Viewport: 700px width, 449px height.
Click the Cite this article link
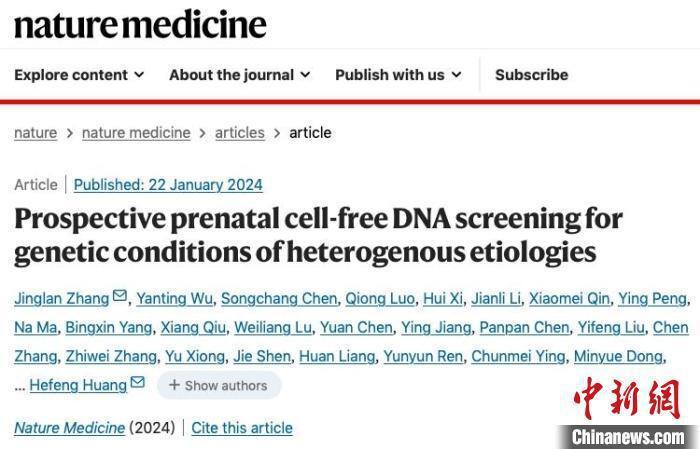coord(242,428)
